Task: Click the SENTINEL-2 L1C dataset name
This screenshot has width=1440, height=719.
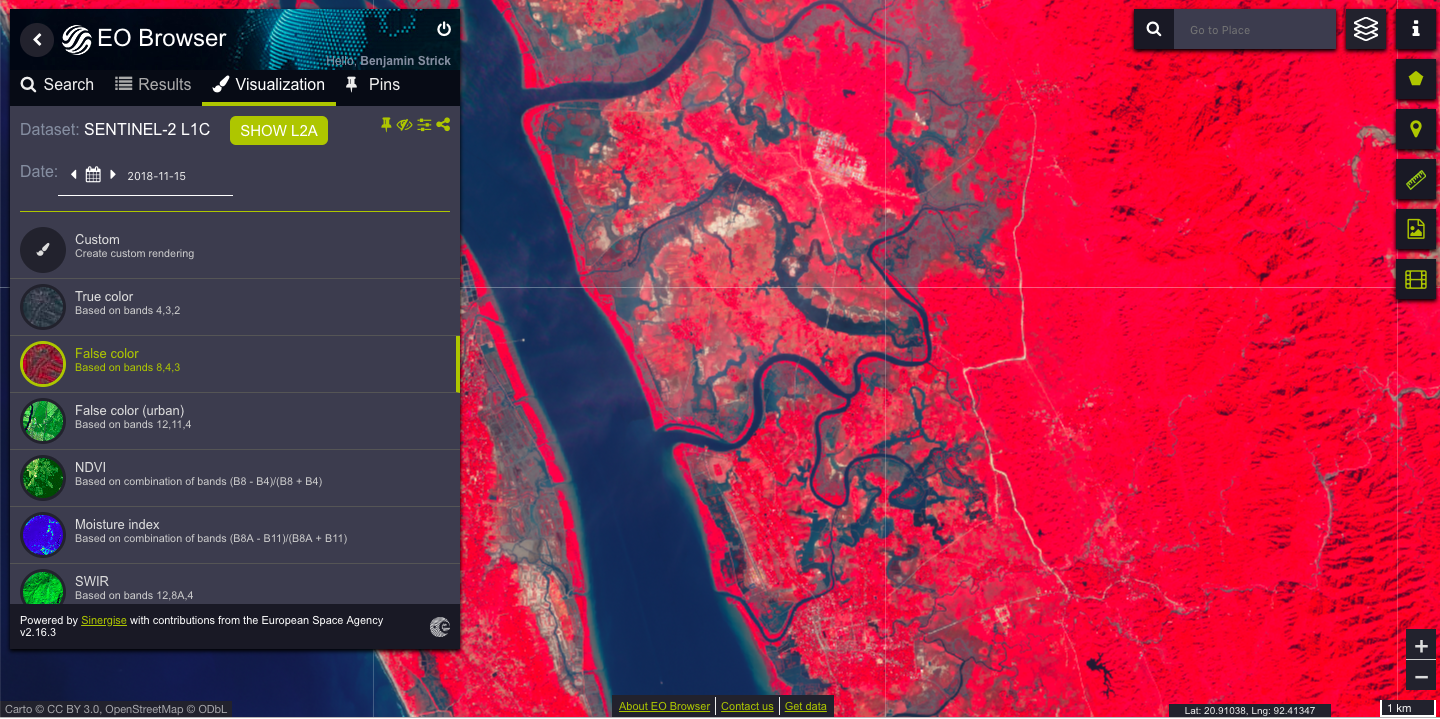Action: pos(147,130)
